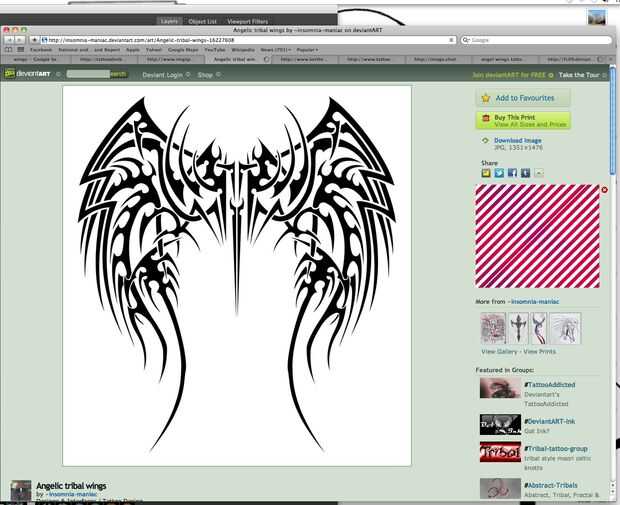The width and height of the screenshot is (620, 505).
Task: Click the deviantART logo
Action: pyautogui.click(x=27, y=74)
